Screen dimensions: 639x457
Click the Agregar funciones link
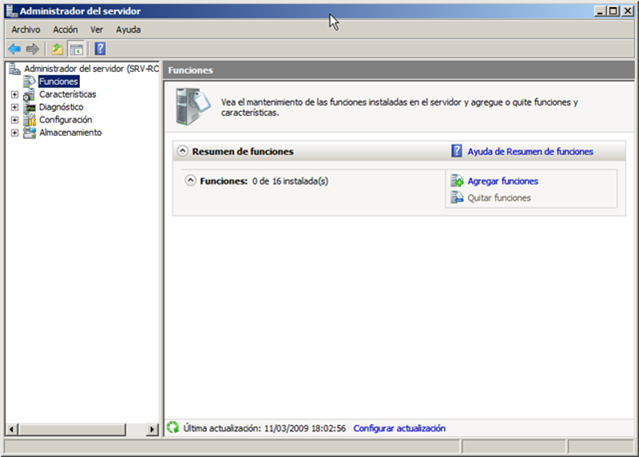click(x=503, y=181)
